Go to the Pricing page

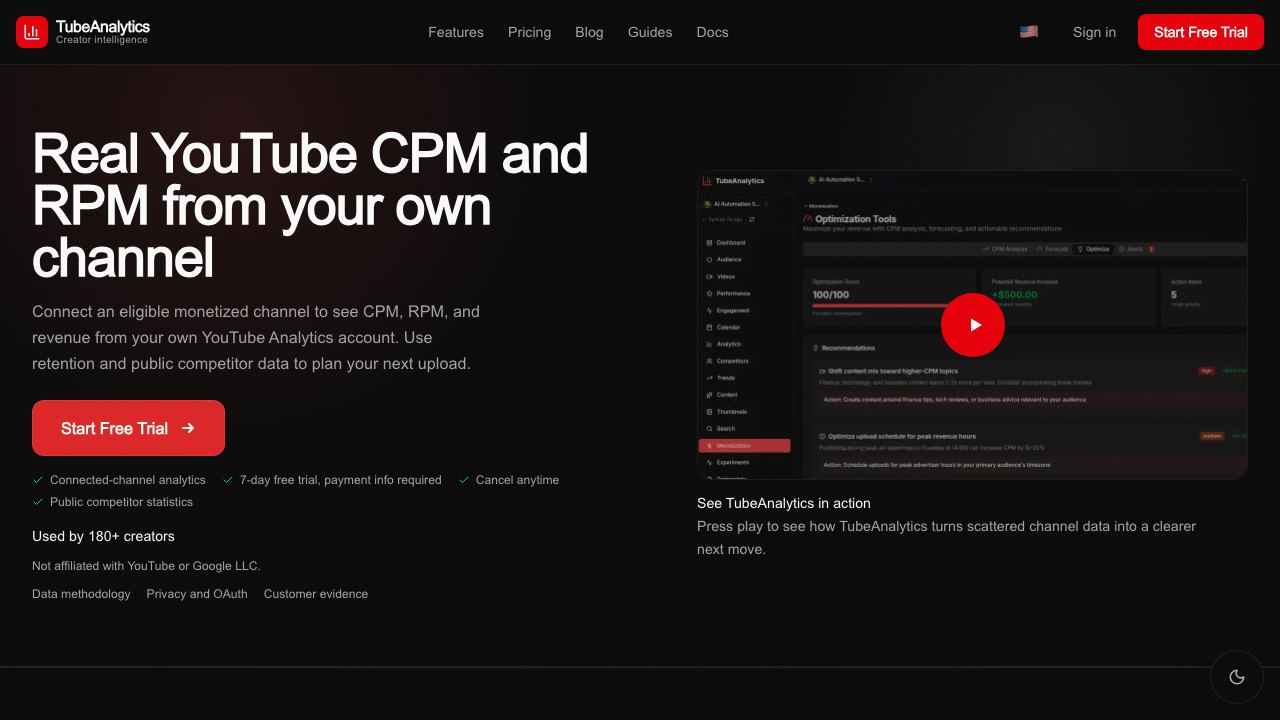click(x=529, y=32)
